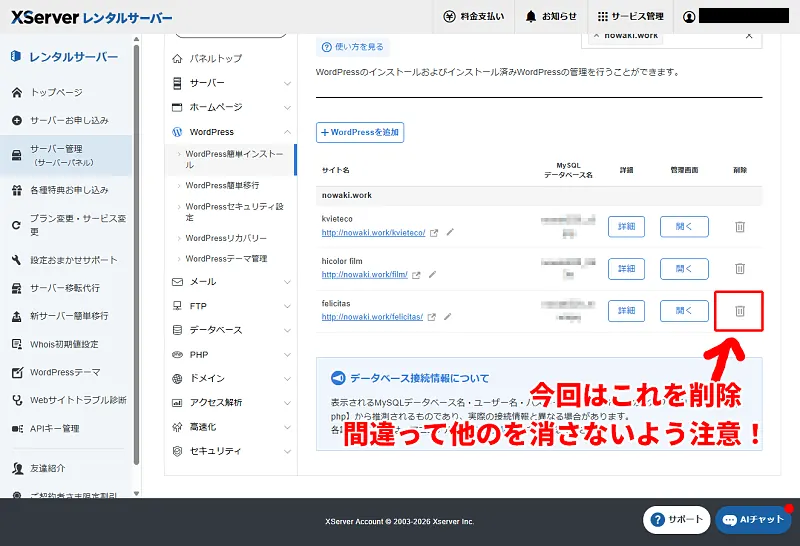800x546 pixels.
Task: Open external link icon for film URL
Action: [416, 275]
